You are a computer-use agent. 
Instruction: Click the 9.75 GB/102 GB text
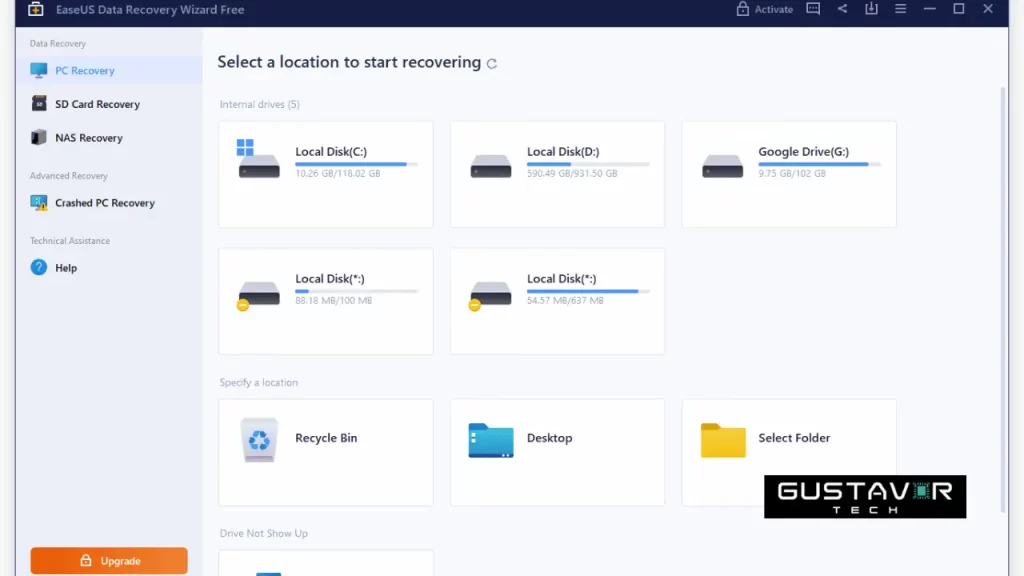[792, 174]
